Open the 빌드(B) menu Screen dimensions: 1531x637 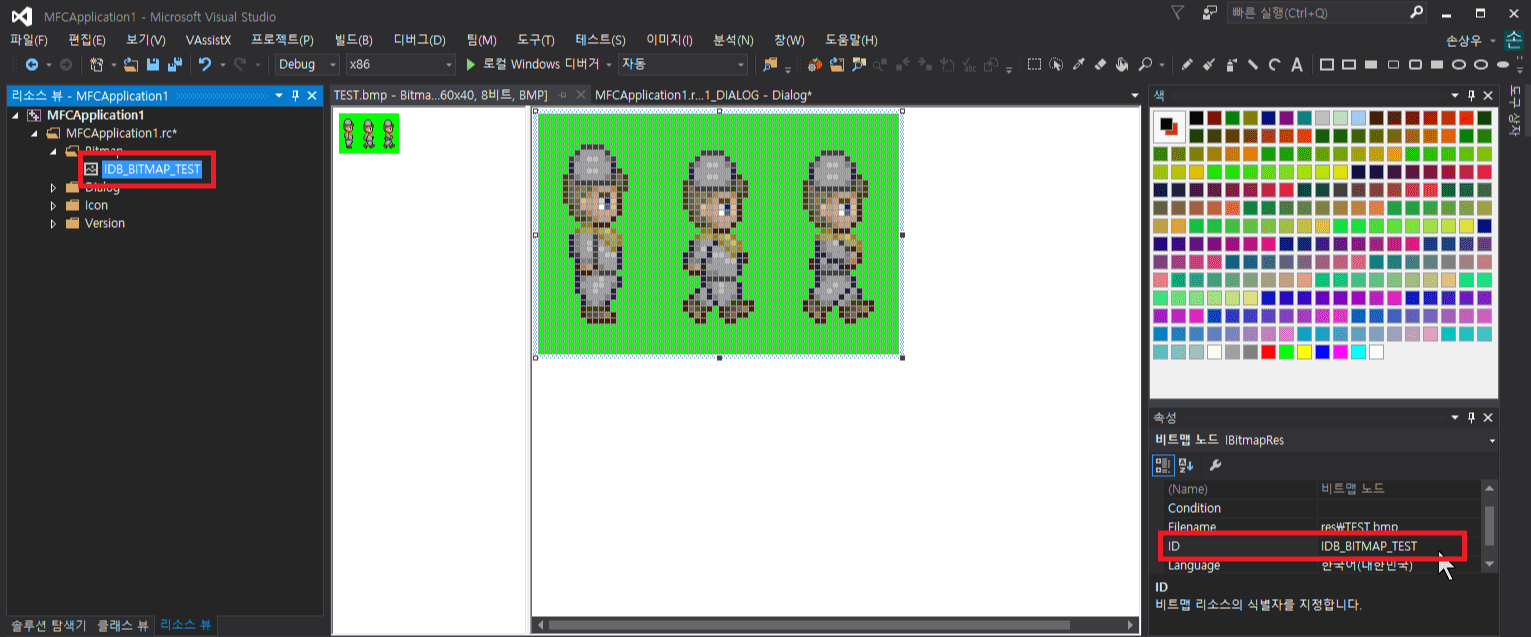coord(353,40)
